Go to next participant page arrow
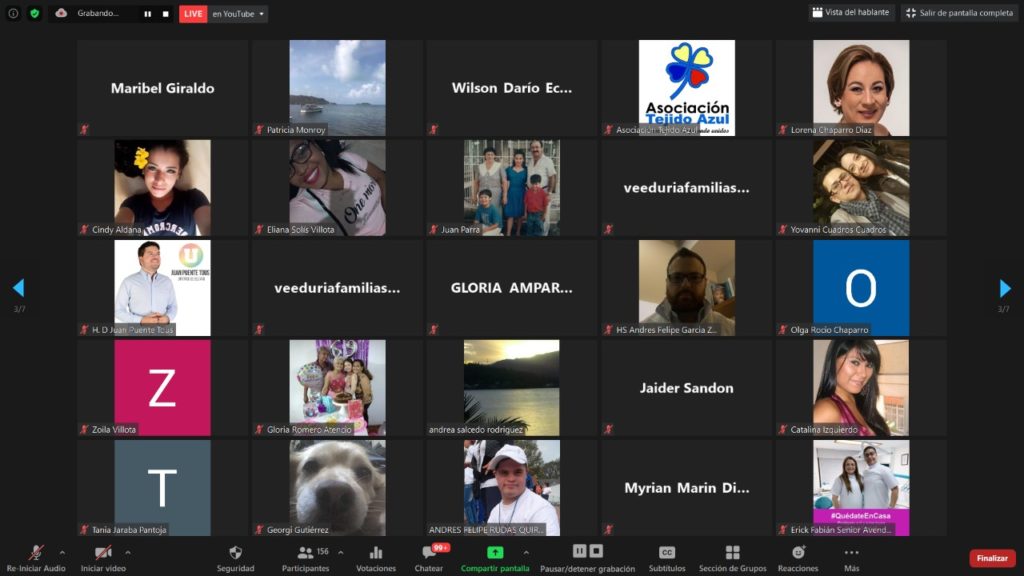This screenshot has height=576, width=1024. (x=1005, y=287)
